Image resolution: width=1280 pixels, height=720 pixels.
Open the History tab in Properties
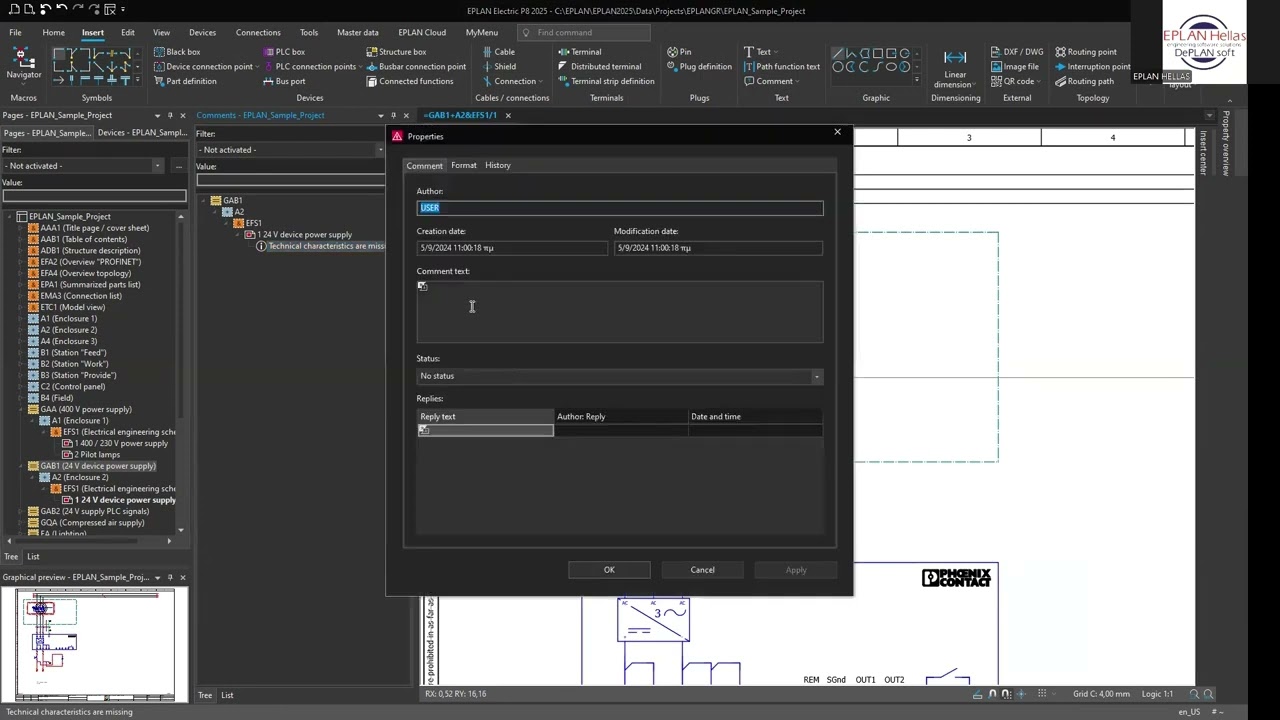[497, 165]
